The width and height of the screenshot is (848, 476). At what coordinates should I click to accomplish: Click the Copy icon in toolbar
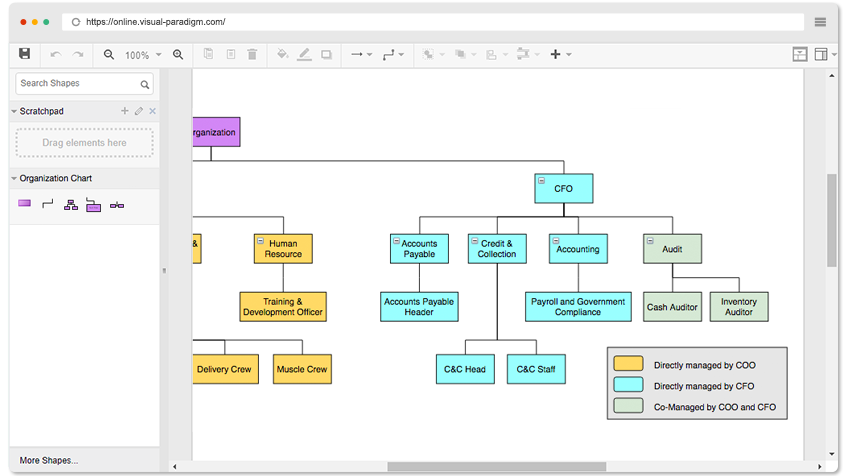coord(208,54)
